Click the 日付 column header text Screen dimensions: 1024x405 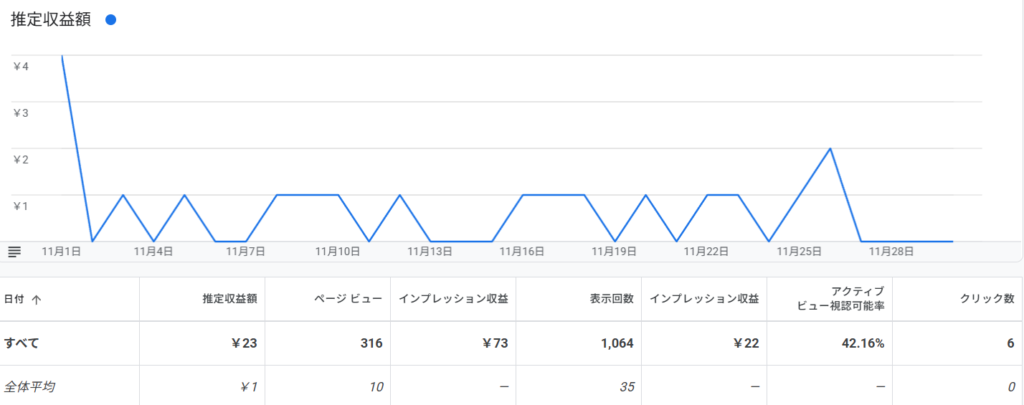[15, 299]
